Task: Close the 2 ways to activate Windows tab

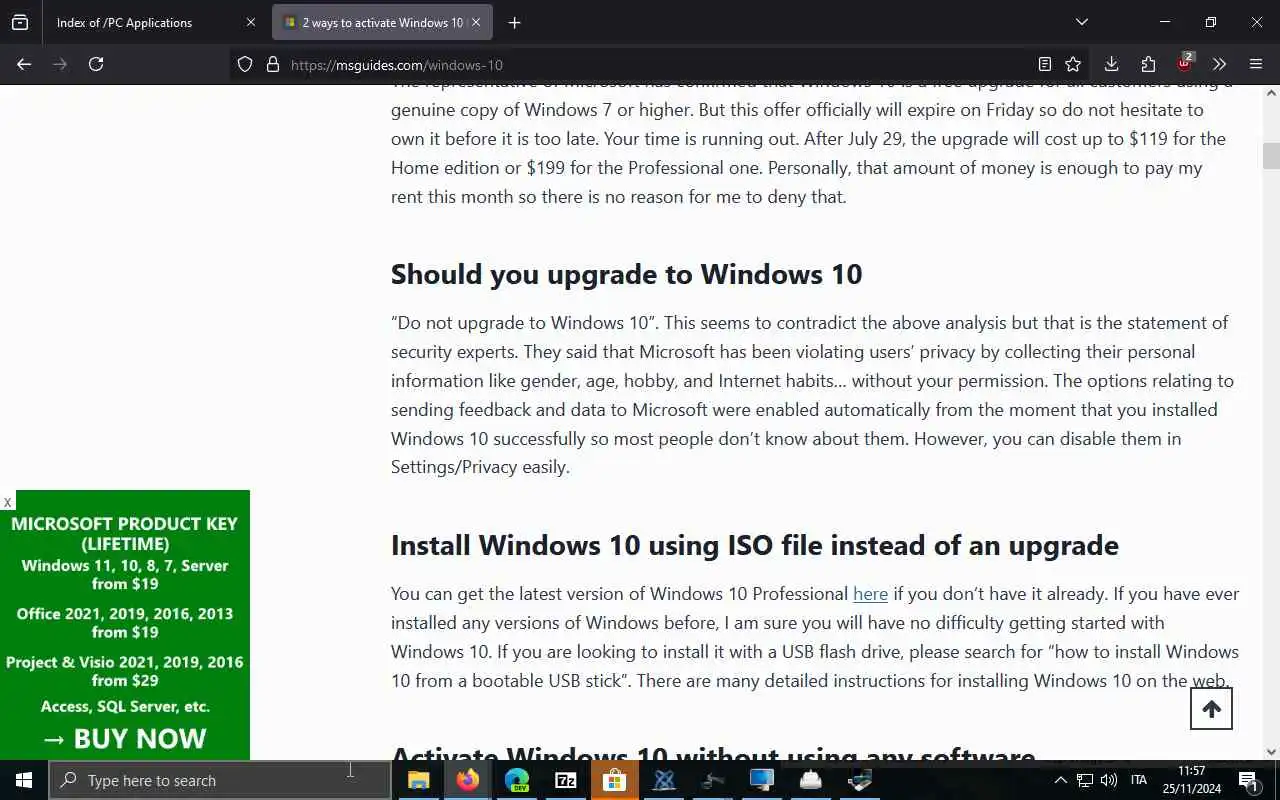Action: [476, 22]
